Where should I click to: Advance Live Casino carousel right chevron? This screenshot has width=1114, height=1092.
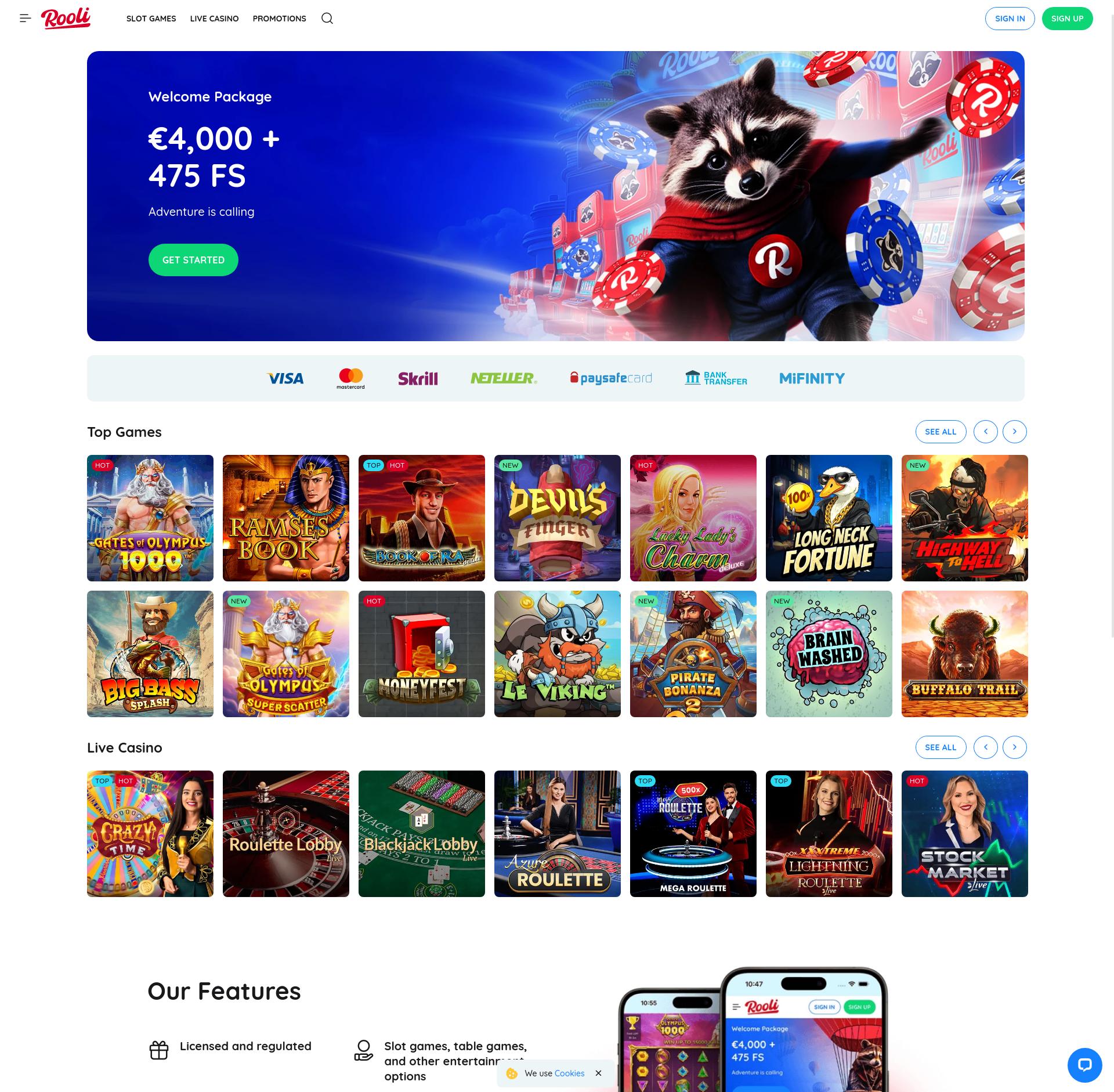coord(1014,747)
